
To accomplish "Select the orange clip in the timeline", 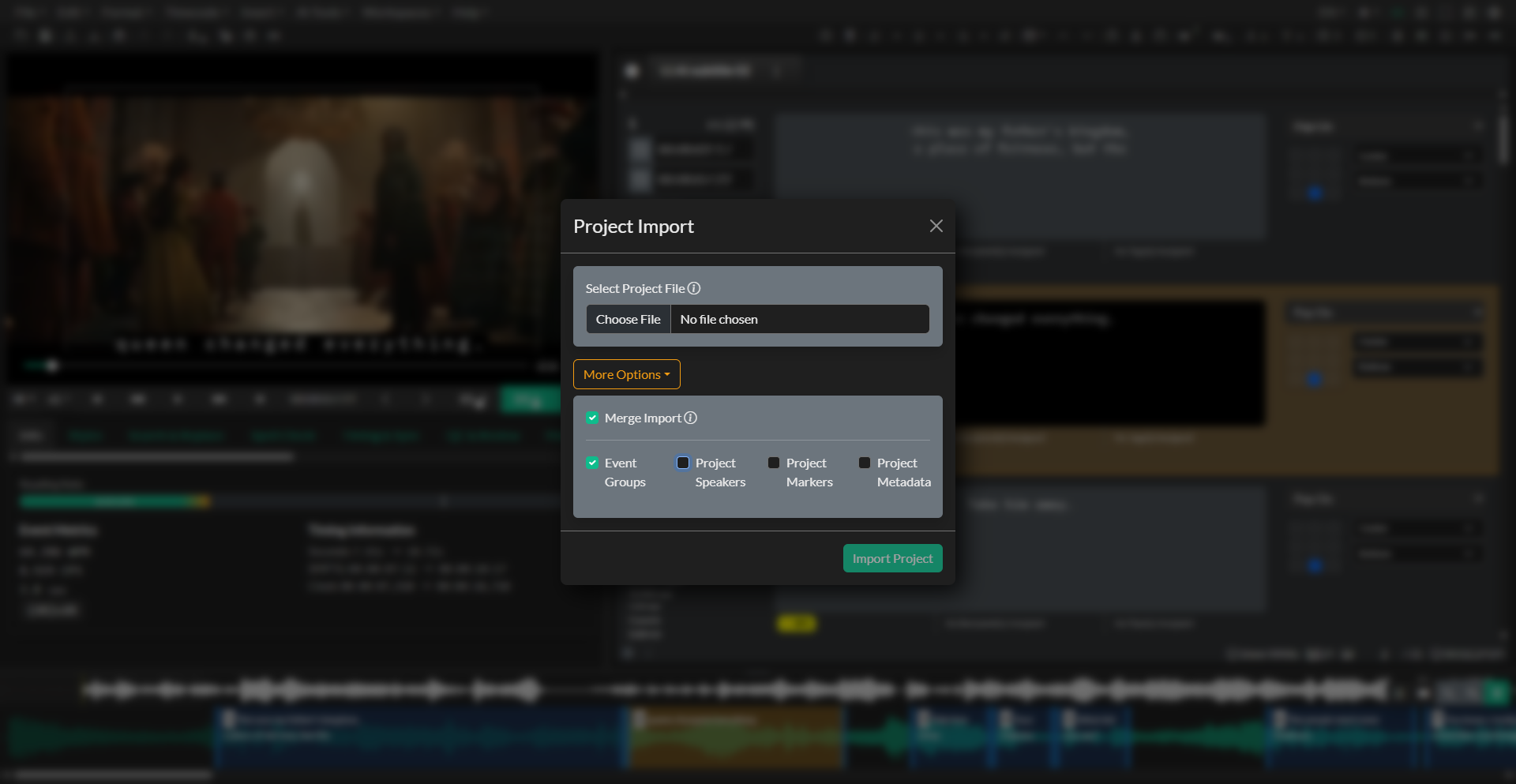I will click(x=734, y=738).
